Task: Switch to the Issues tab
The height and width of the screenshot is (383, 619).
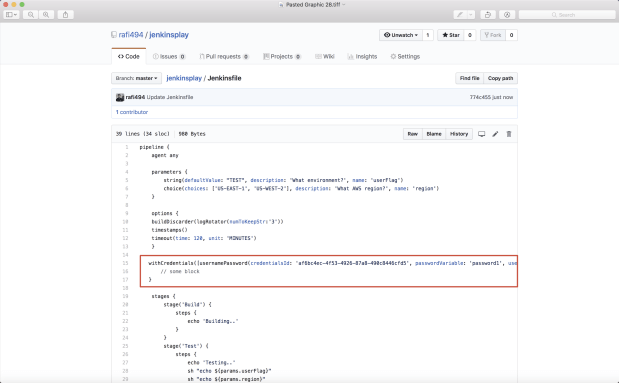Action: 169,56
